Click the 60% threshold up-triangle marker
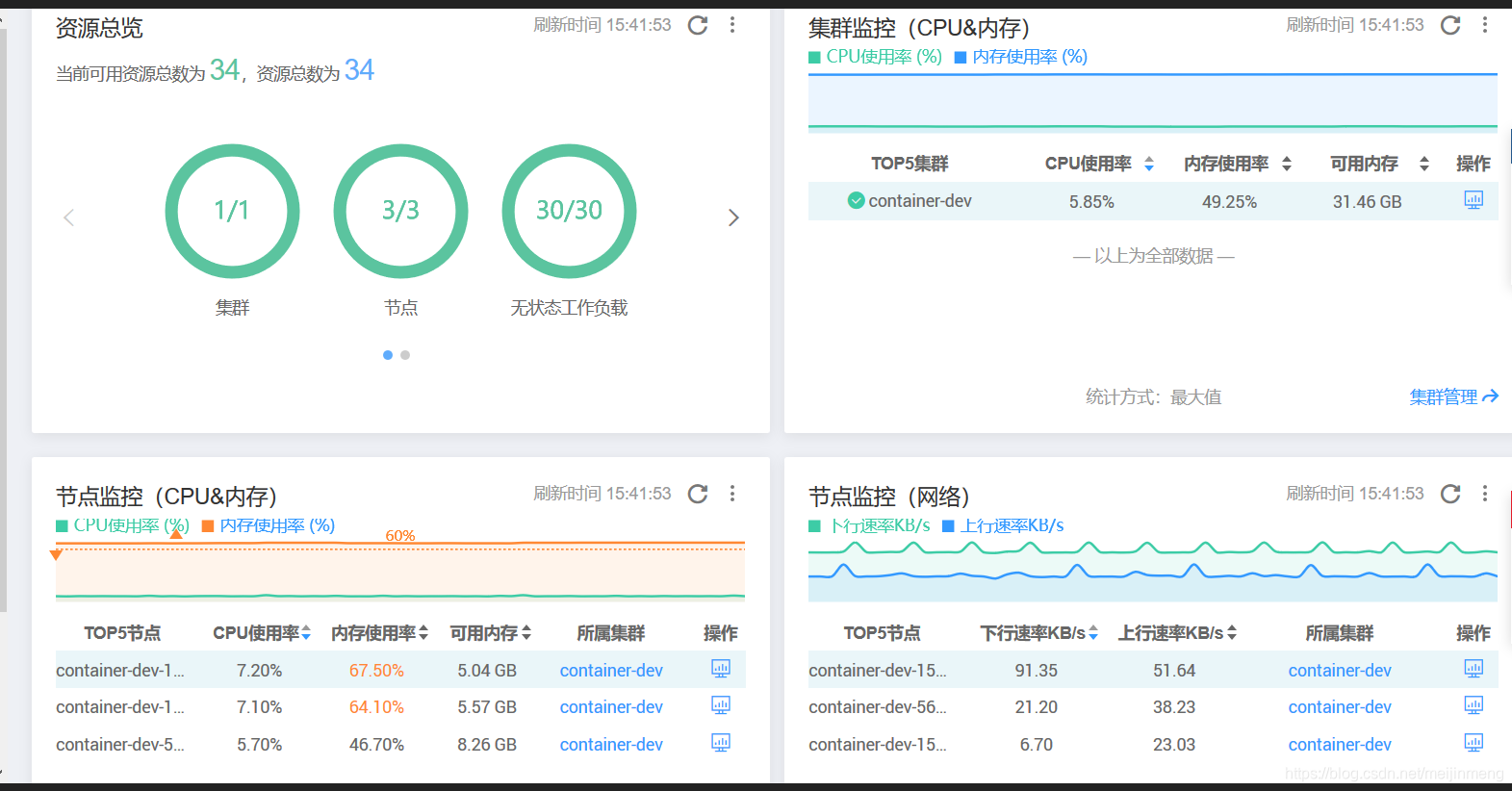Viewport: 1512px width, 791px height. tap(176, 533)
